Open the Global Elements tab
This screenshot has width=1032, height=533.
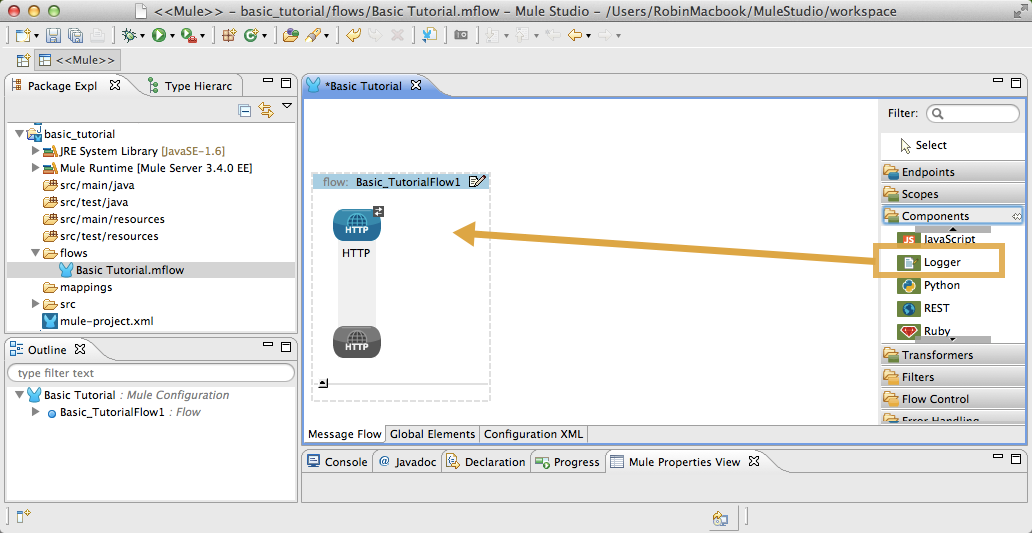pos(432,434)
